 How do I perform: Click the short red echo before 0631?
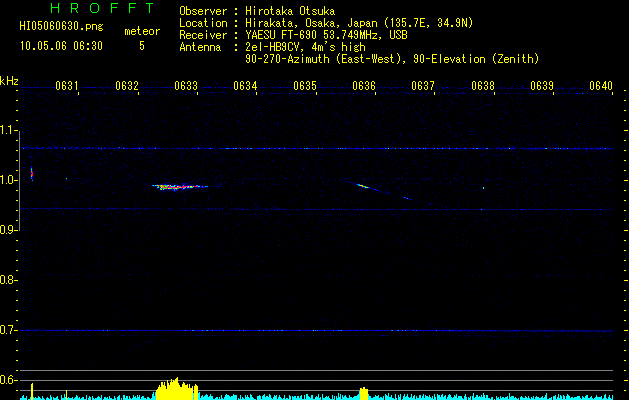[x=32, y=174]
